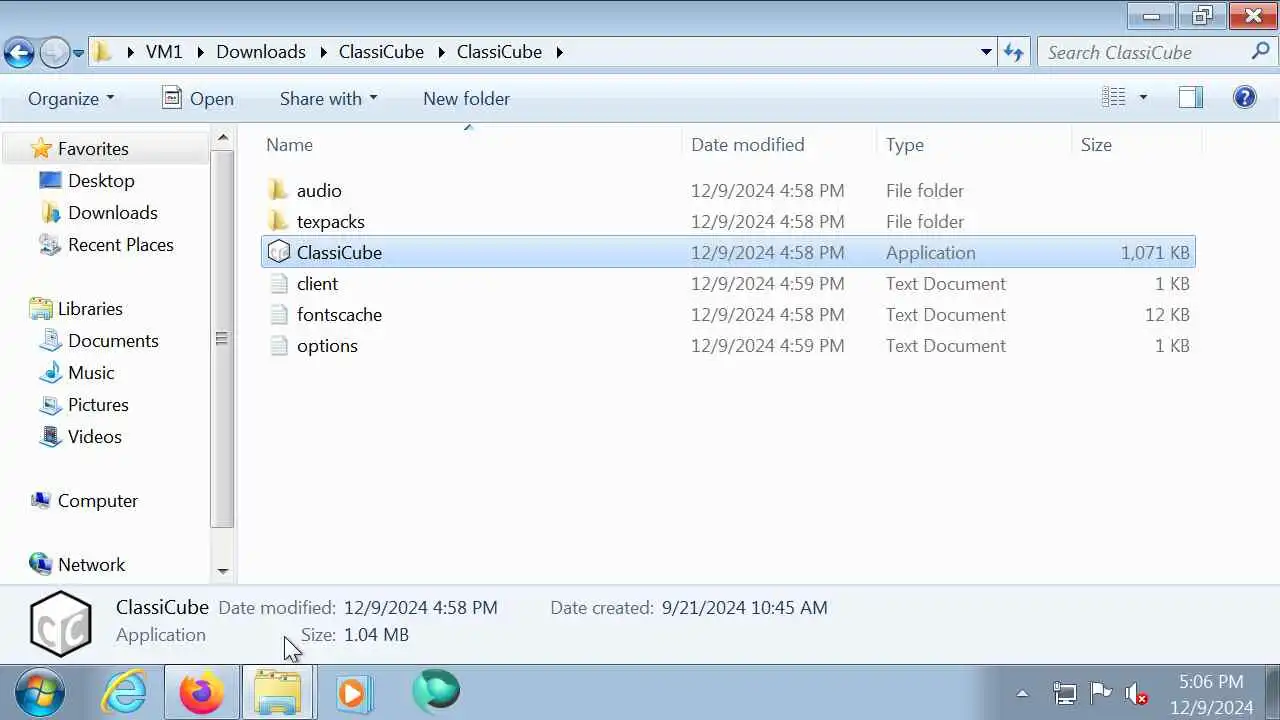Click the Search ClassiCube input field
This screenshot has height=720, width=1280.
(x=1144, y=52)
